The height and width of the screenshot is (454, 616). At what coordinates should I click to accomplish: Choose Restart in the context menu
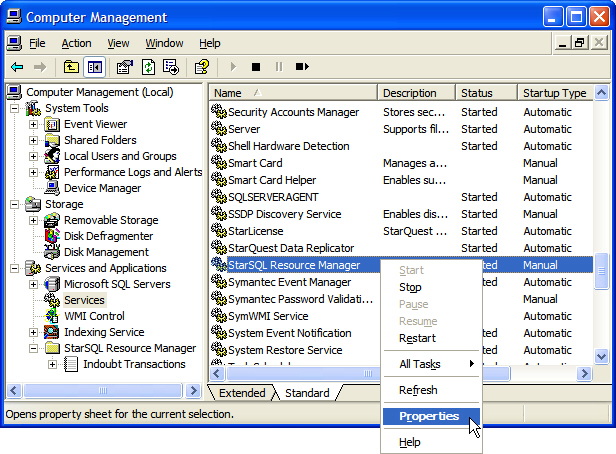coord(431,338)
